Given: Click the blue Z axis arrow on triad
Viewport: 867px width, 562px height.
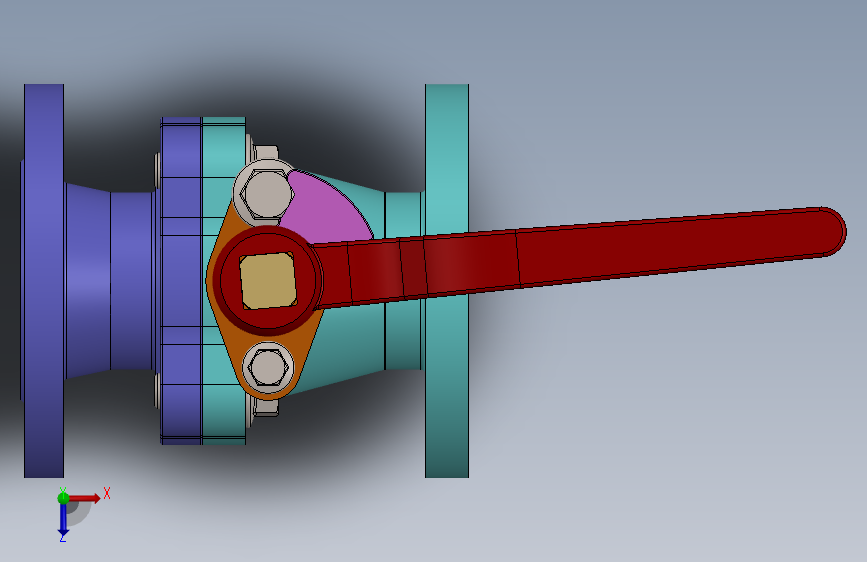Looking at the screenshot, I should coord(63,520).
